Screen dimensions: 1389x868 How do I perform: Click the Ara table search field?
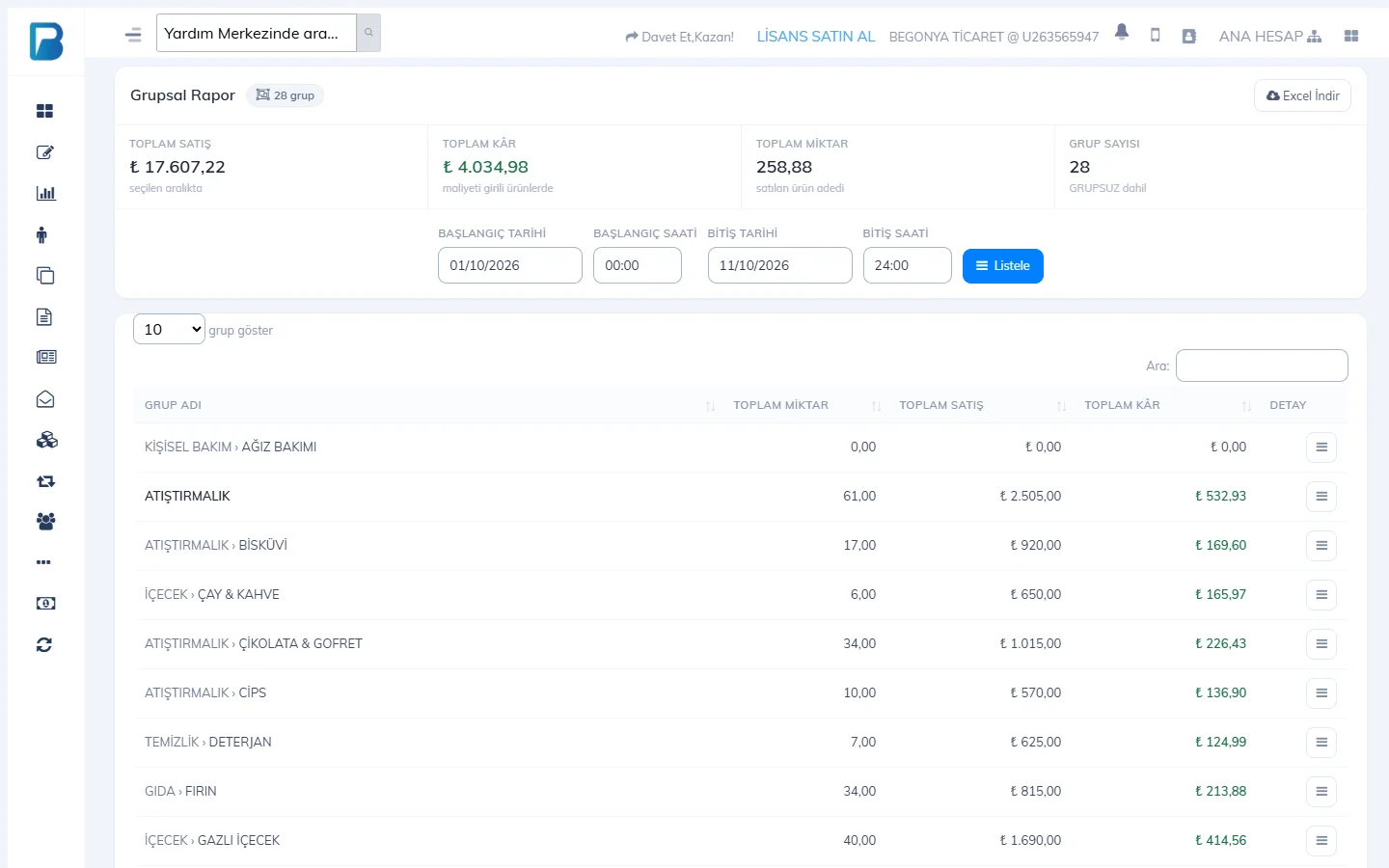pyautogui.click(x=1262, y=366)
